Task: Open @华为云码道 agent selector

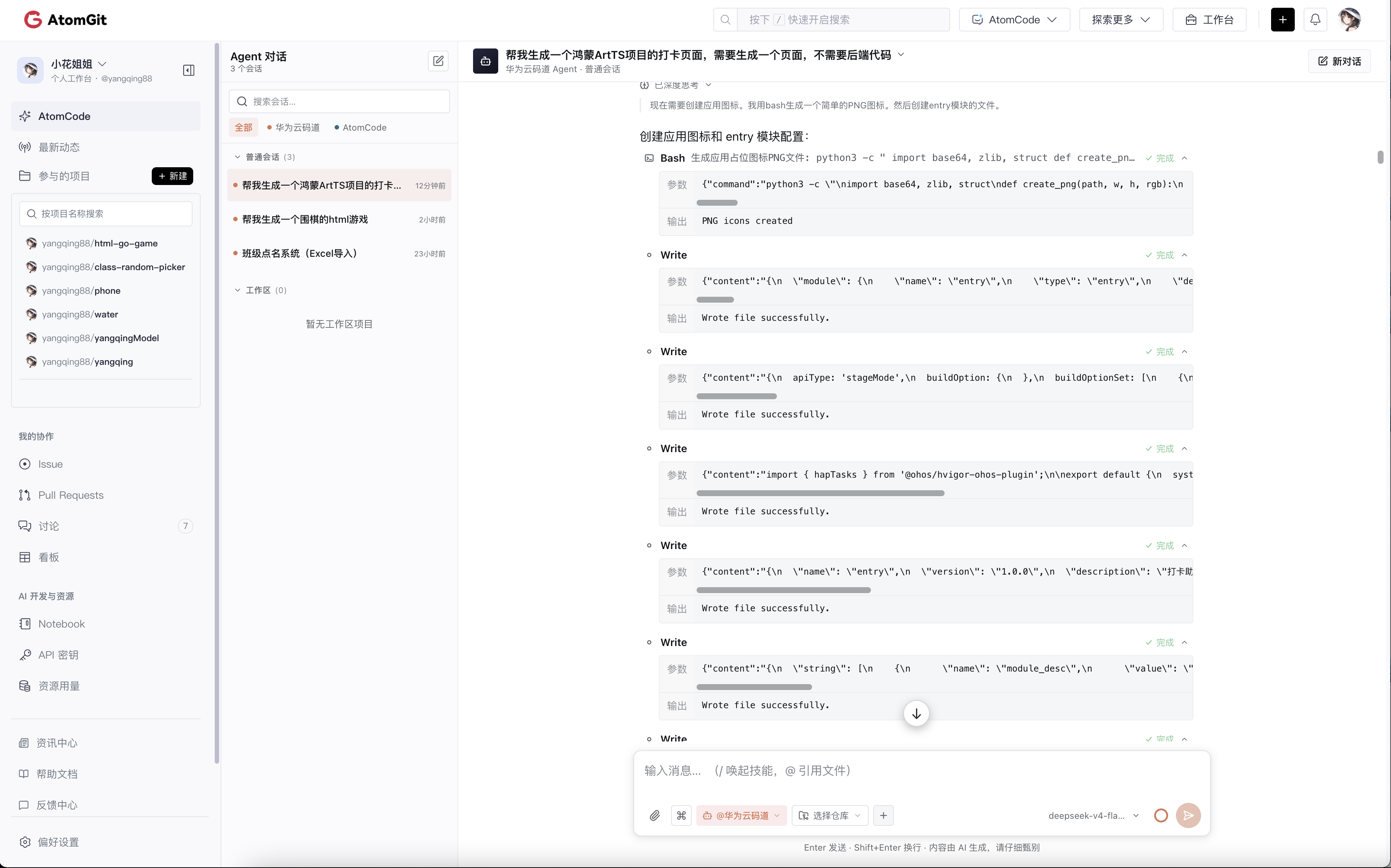Action: pyautogui.click(x=741, y=815)
